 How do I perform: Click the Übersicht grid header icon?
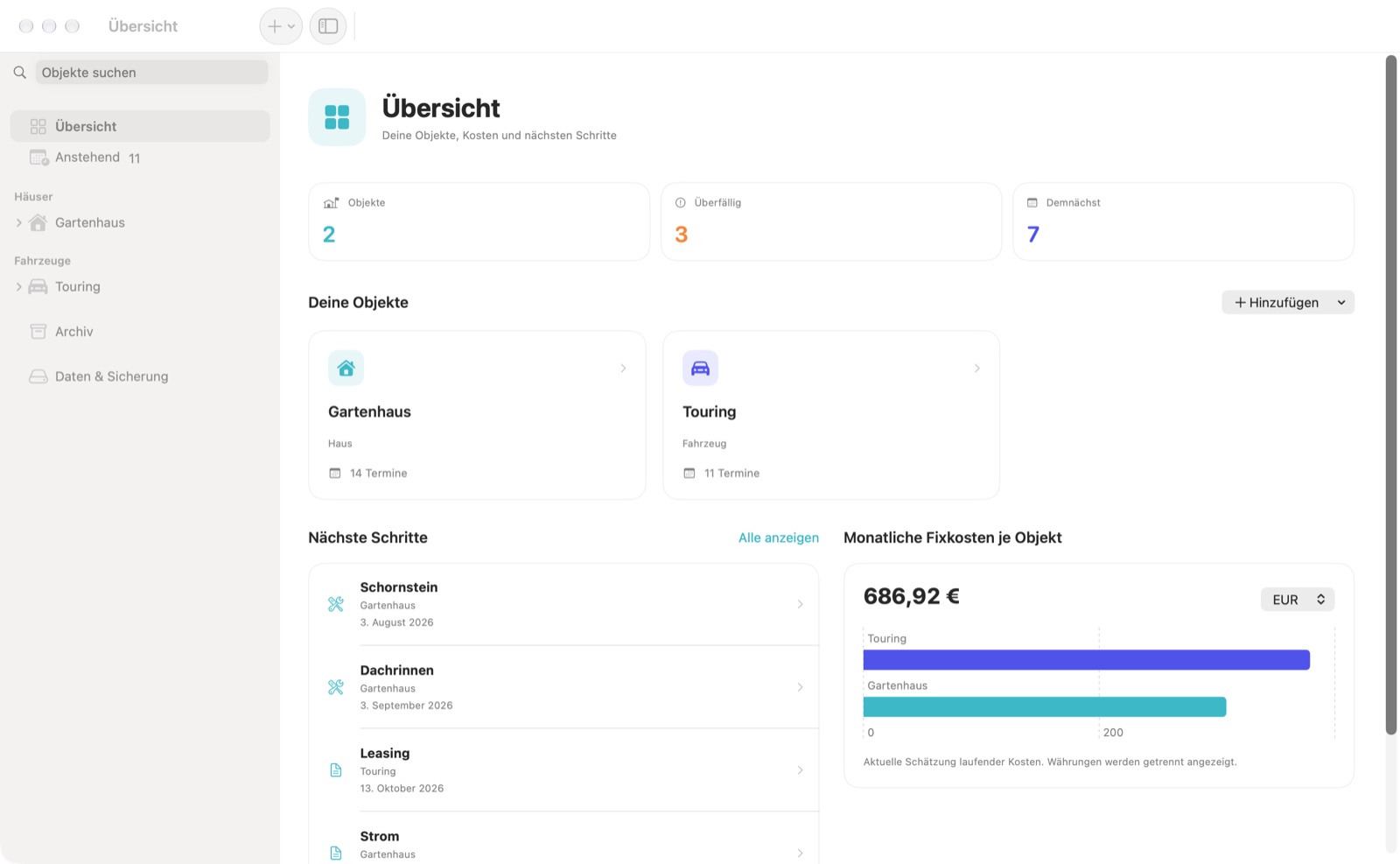pyautogui.click(x=337, y=117)
